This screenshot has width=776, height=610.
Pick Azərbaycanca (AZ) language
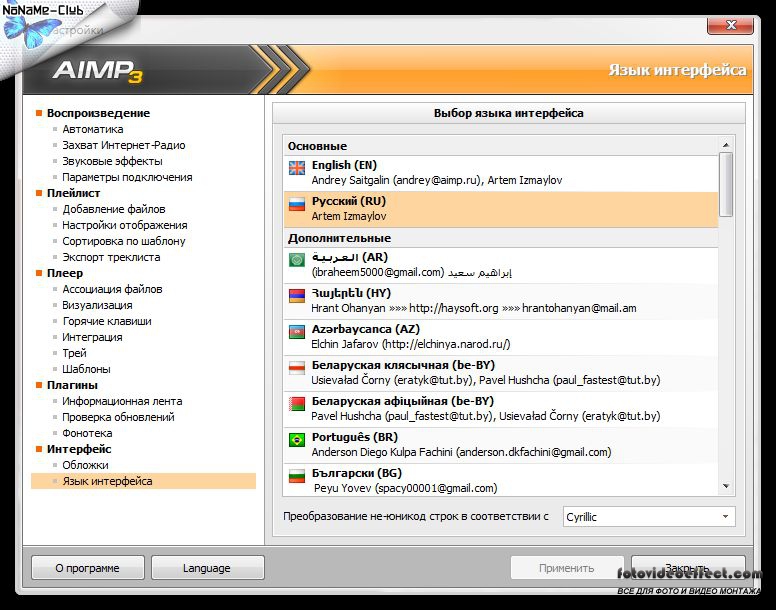501,337
